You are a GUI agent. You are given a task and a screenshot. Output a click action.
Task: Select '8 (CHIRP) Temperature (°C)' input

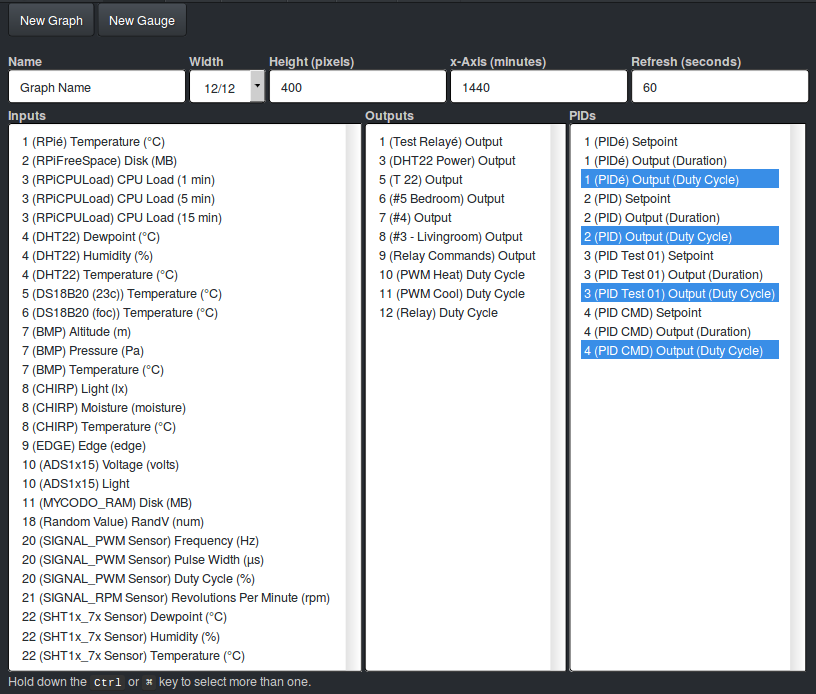pyautogui.click(x=177, y=427)
